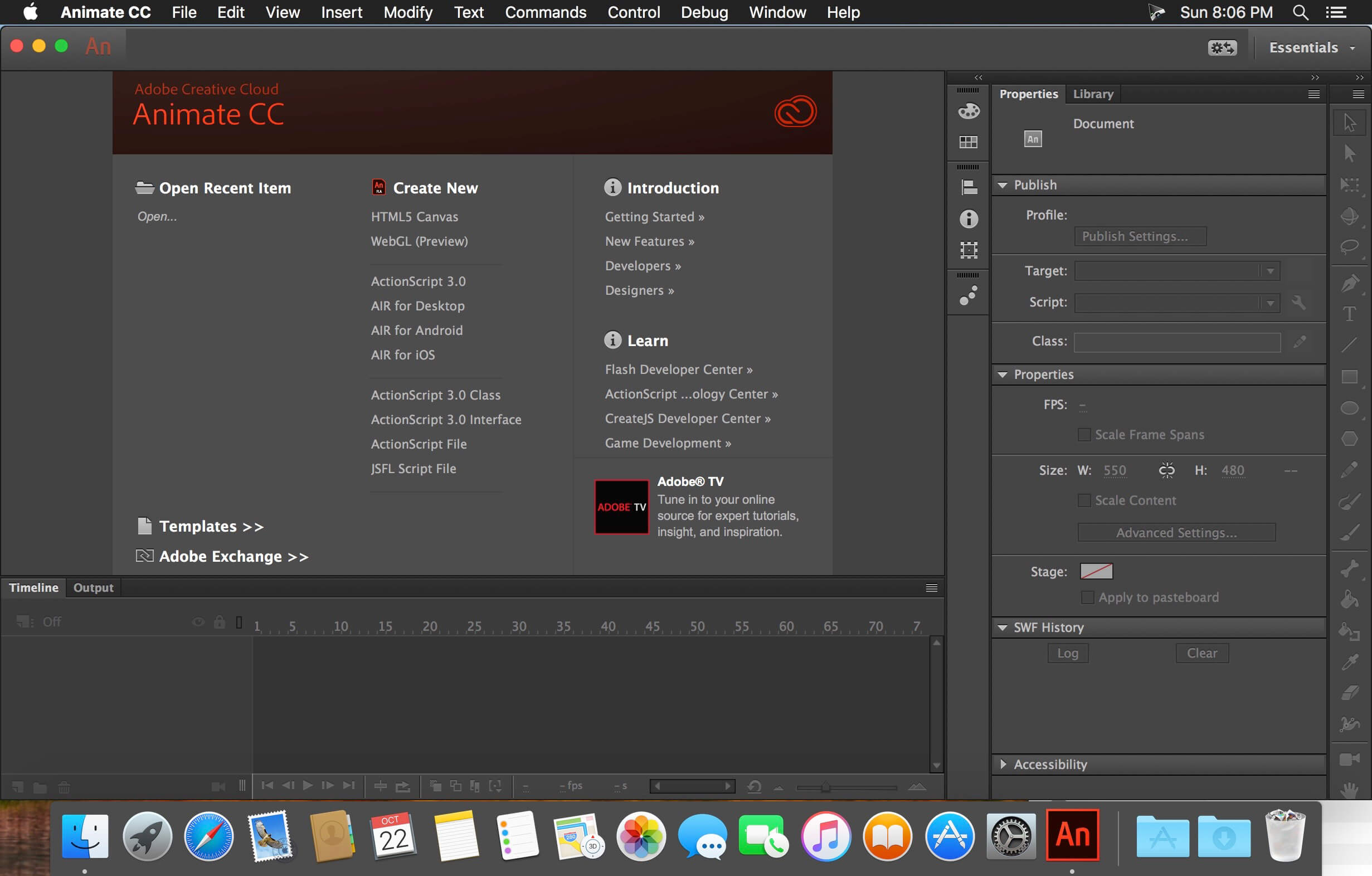
Task: Open the Timeline panel options menu
Action: click(x=932, y=588)
